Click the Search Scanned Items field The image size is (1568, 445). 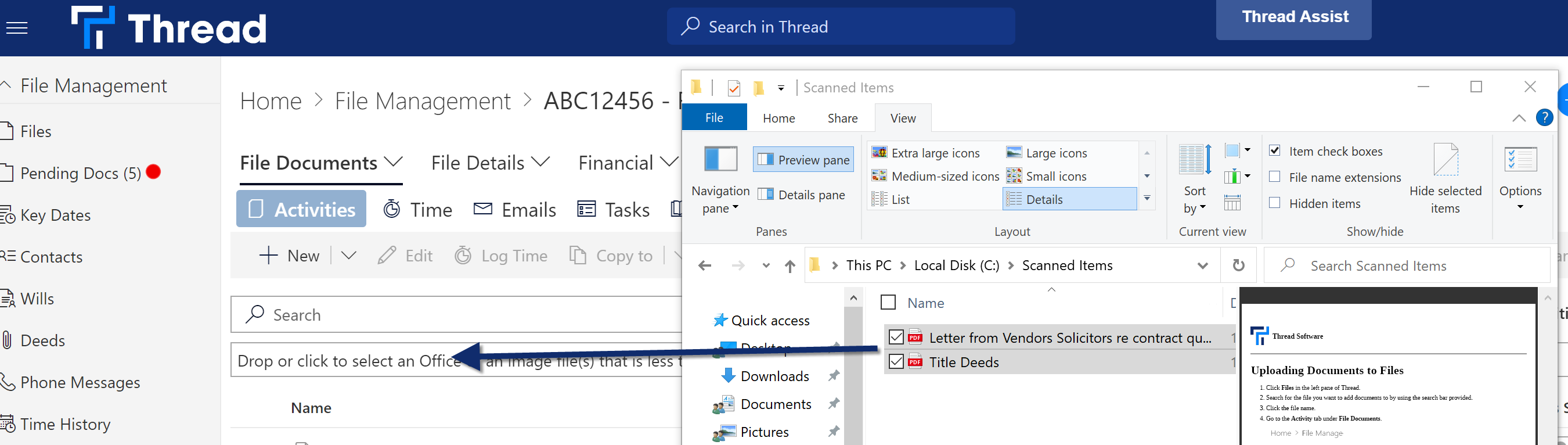[x=1406, y=265]
